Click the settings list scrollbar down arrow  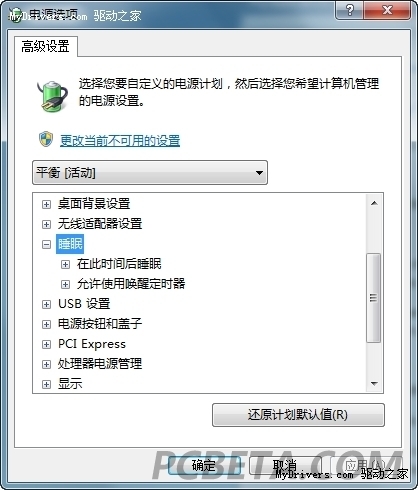pos(374,384)
